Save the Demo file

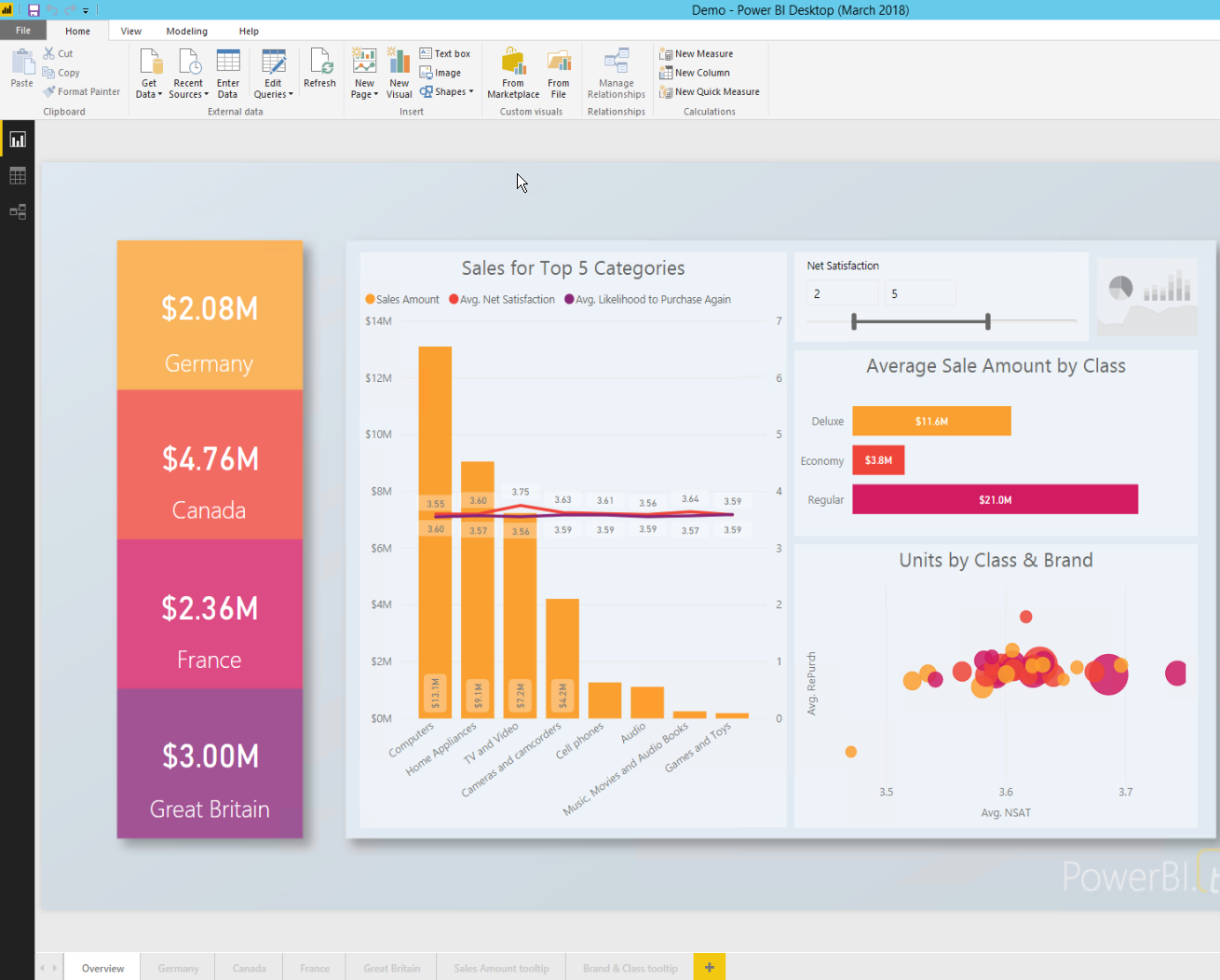34,9
